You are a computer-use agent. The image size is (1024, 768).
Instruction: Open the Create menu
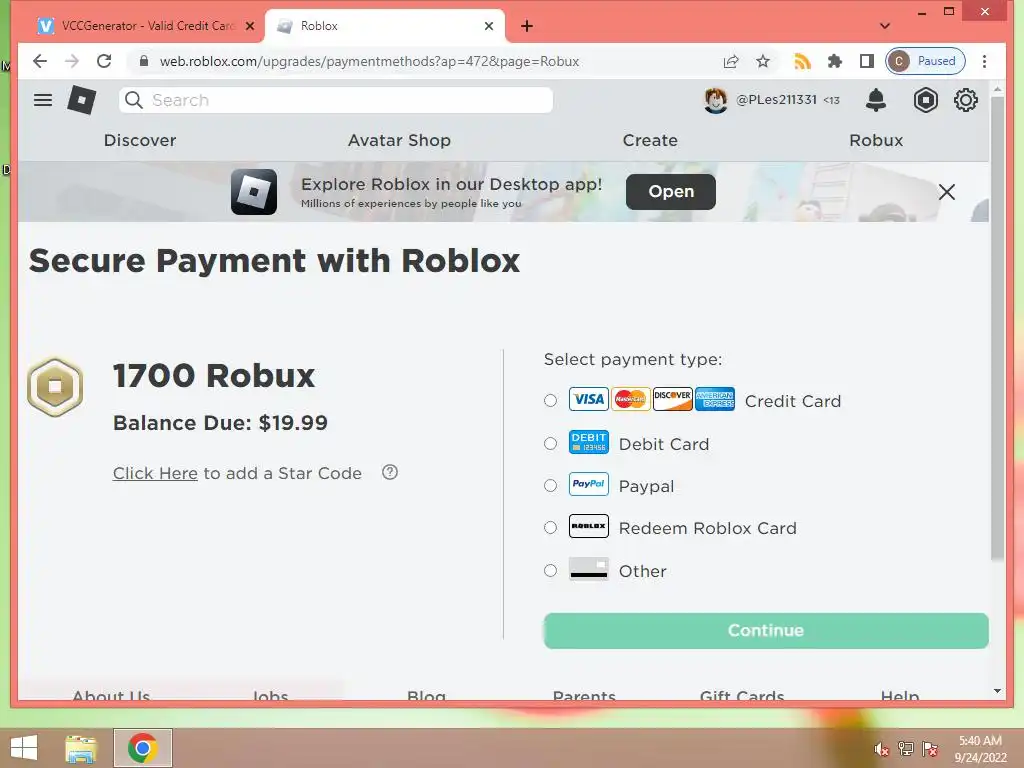tap(650, 140)
